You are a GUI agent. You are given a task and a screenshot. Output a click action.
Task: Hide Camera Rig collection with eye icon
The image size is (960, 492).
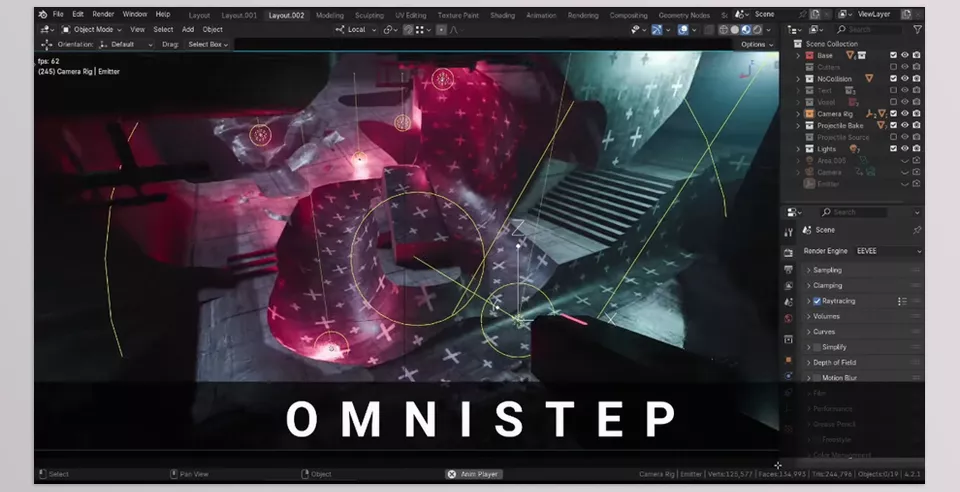tap(905, 114)
